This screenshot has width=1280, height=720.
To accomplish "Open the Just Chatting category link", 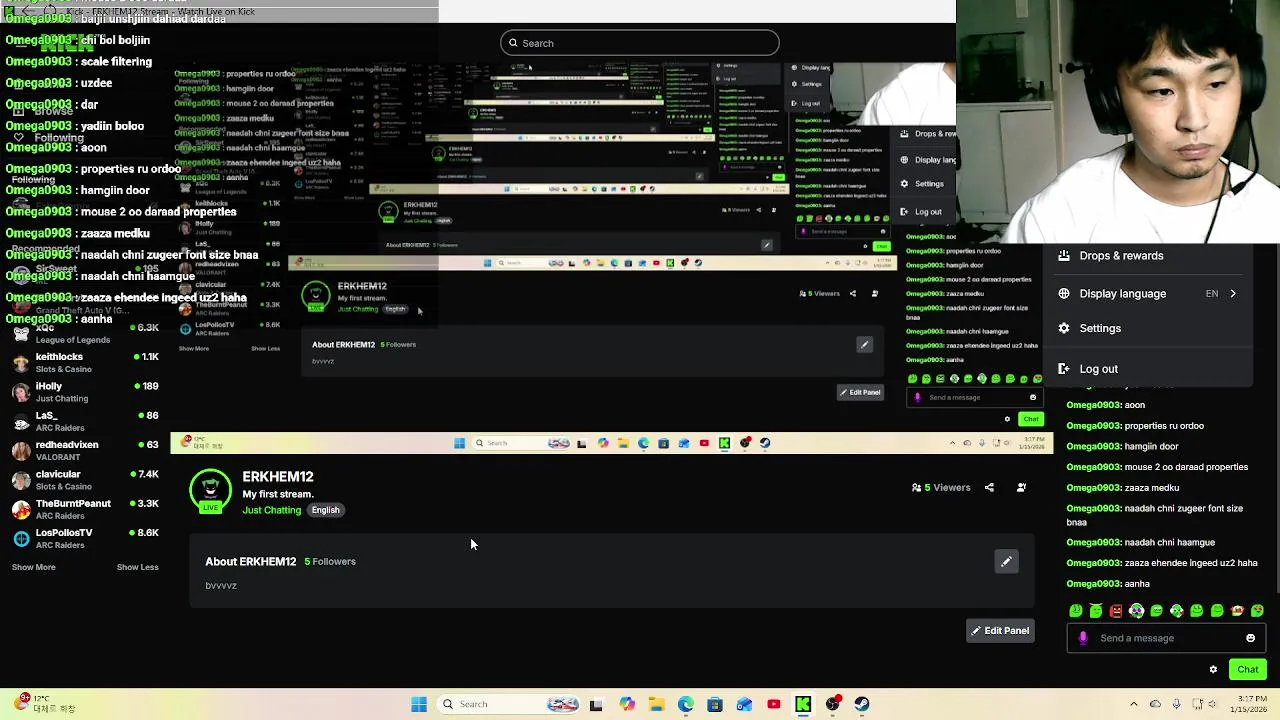I will 271,510.
